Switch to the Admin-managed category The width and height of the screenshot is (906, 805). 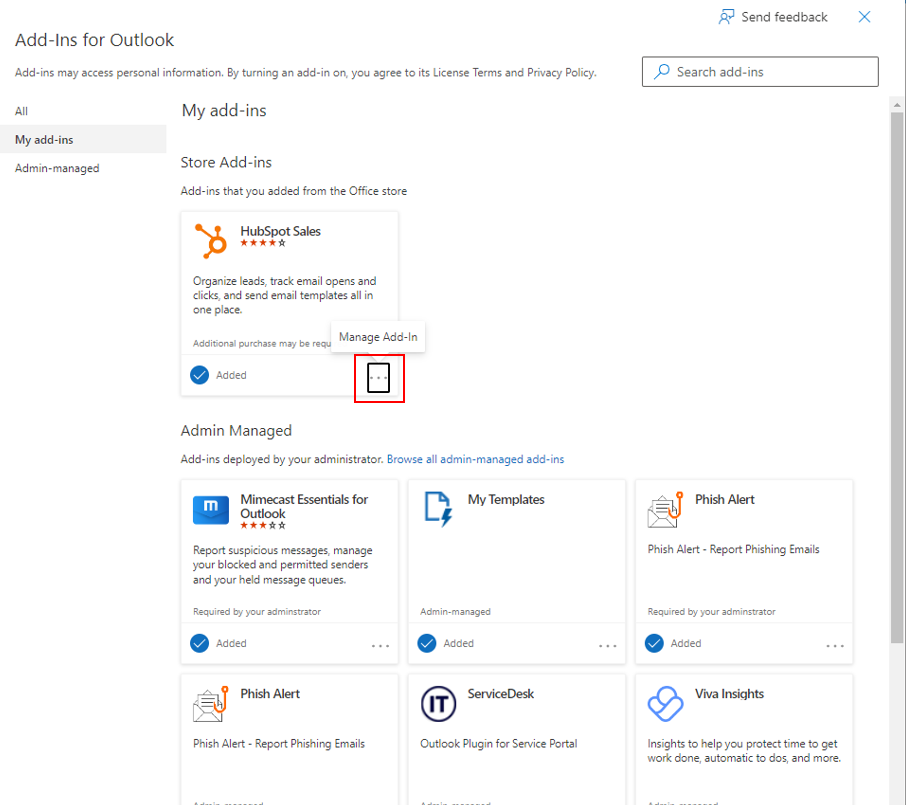(57, 168)
